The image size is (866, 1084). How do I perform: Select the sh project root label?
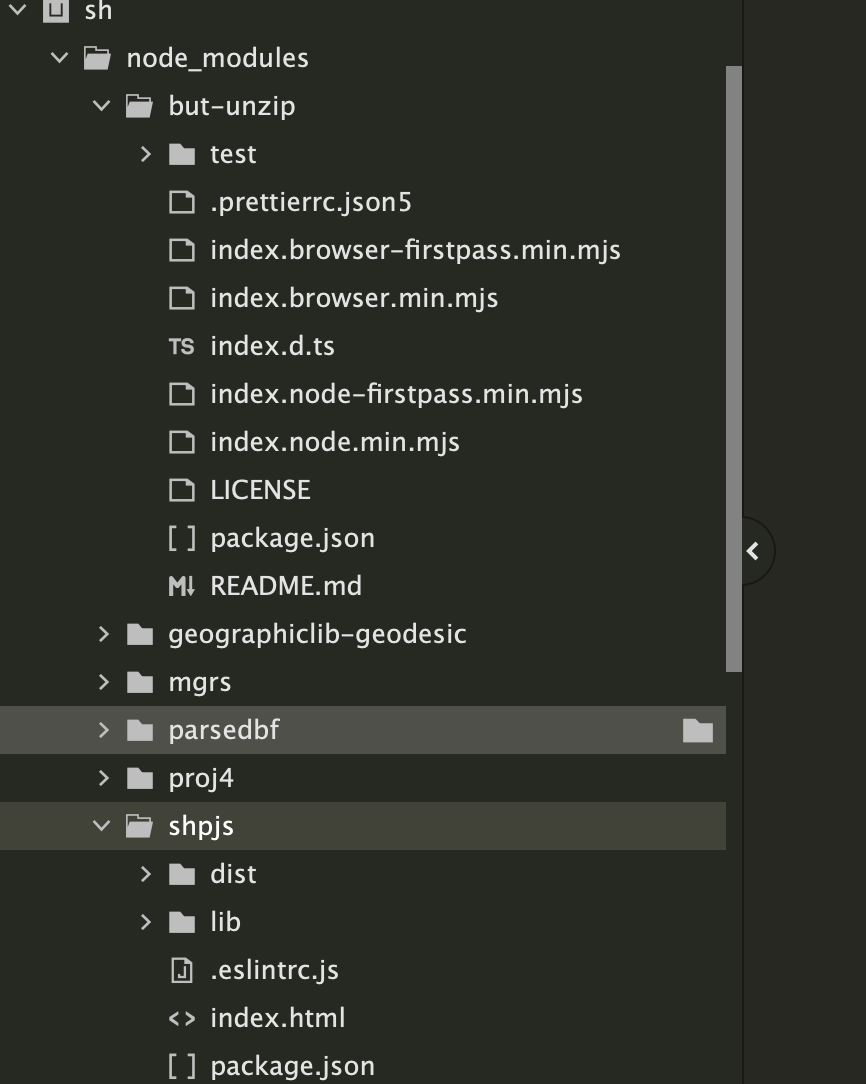coord(98,10)
